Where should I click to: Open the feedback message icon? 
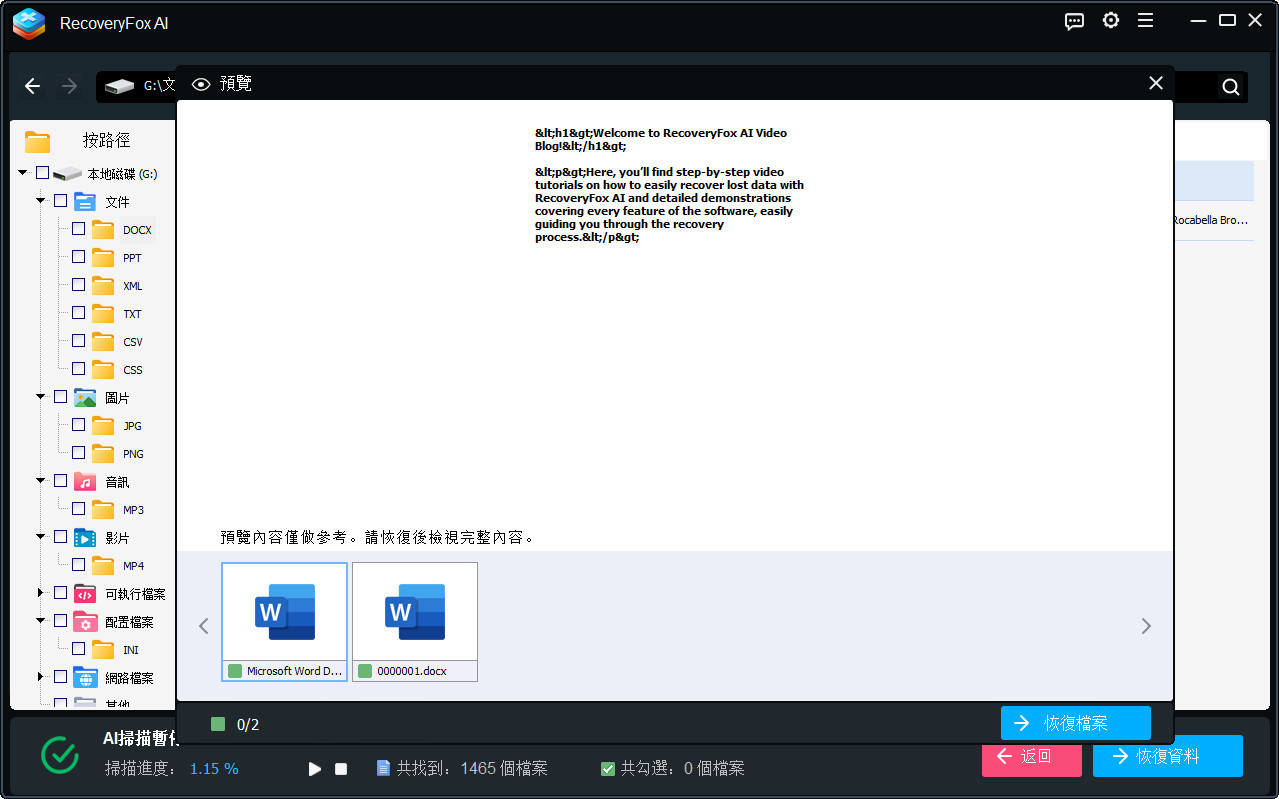tap(1074, 20)
